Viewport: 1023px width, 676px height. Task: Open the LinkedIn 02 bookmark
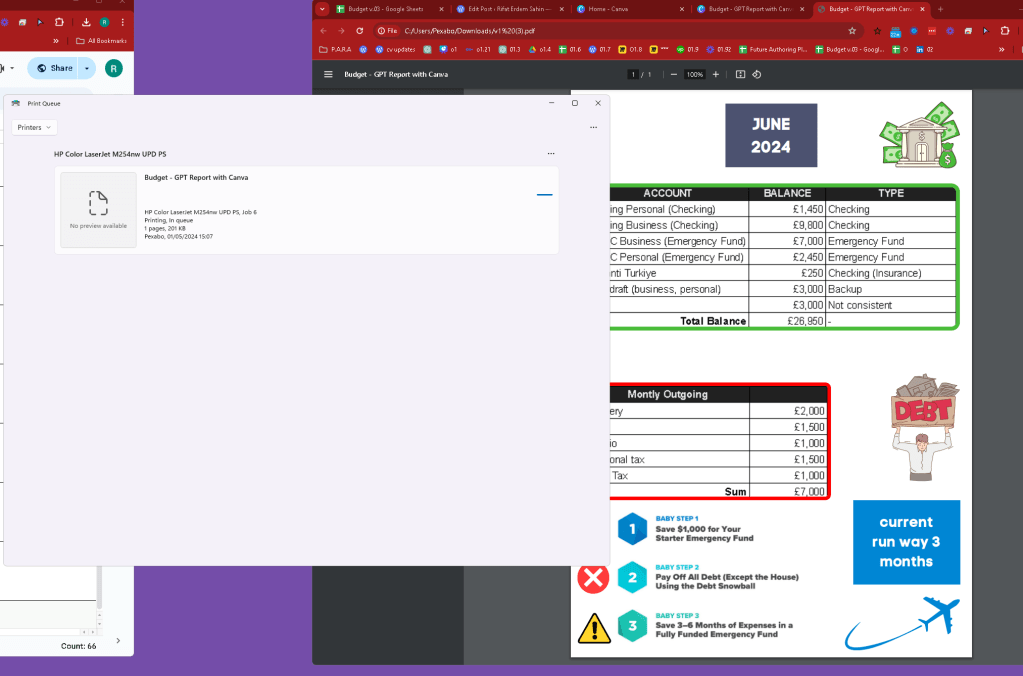[924, 50]
